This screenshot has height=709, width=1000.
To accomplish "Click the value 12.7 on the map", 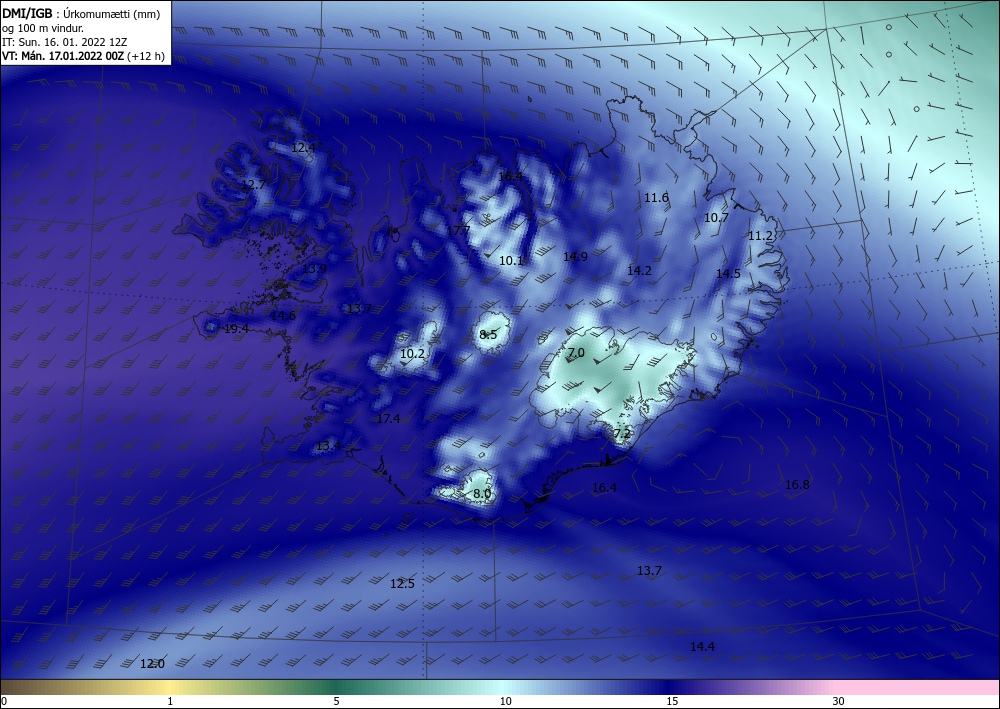I will tap(253, 185).
